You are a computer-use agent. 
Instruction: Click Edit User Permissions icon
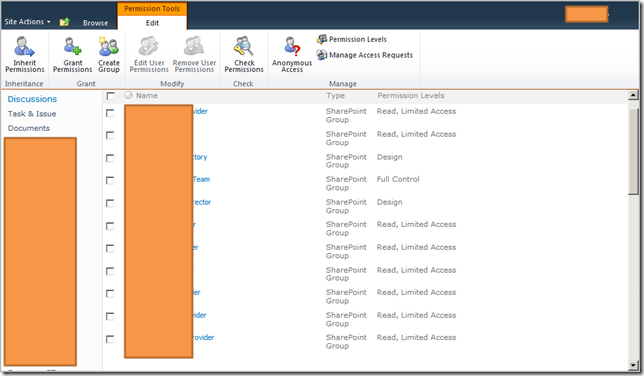coord(149,46)
